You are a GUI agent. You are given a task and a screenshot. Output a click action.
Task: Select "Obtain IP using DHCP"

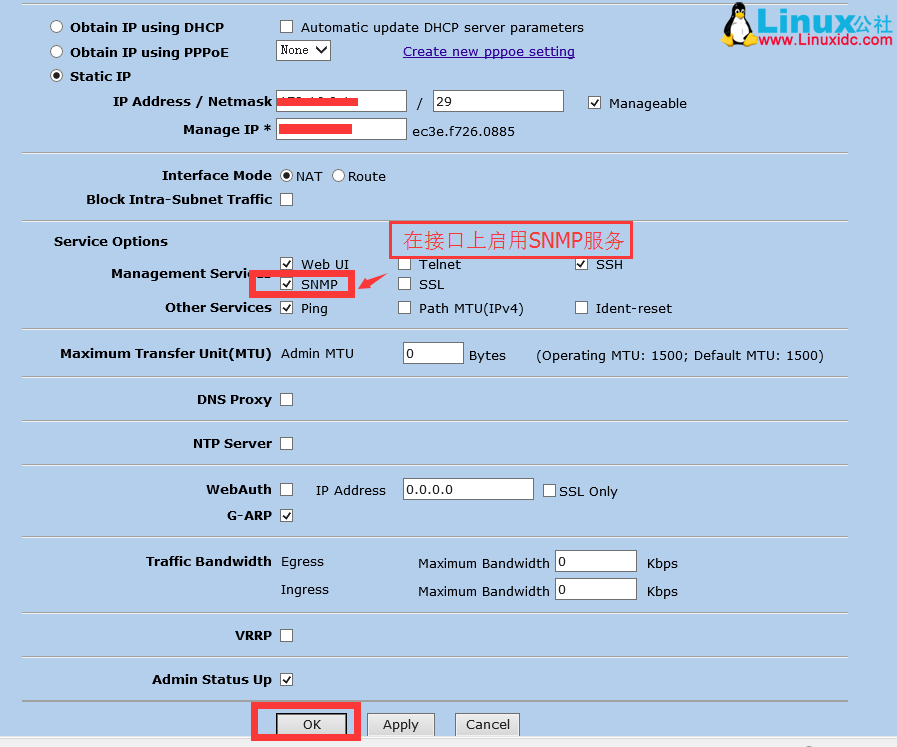coord(57,27)
